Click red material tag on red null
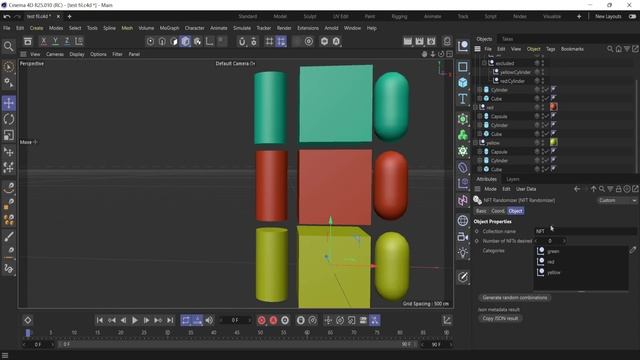640x360 pixels. click(x=553, y=107)
